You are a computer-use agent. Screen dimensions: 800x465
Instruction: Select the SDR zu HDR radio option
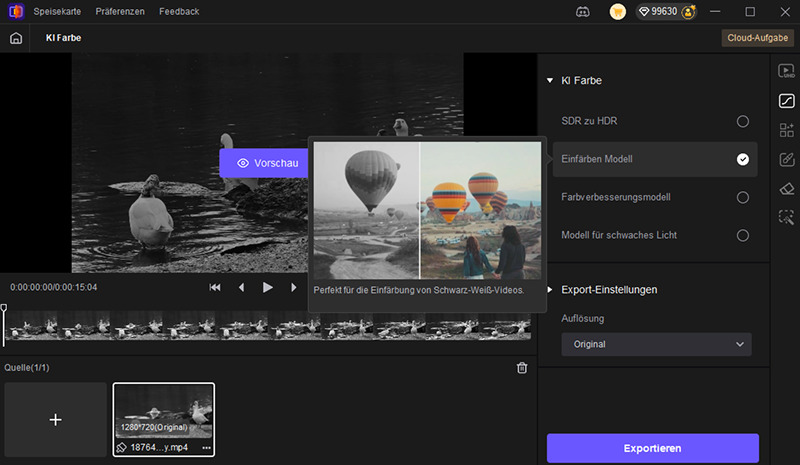742,121
